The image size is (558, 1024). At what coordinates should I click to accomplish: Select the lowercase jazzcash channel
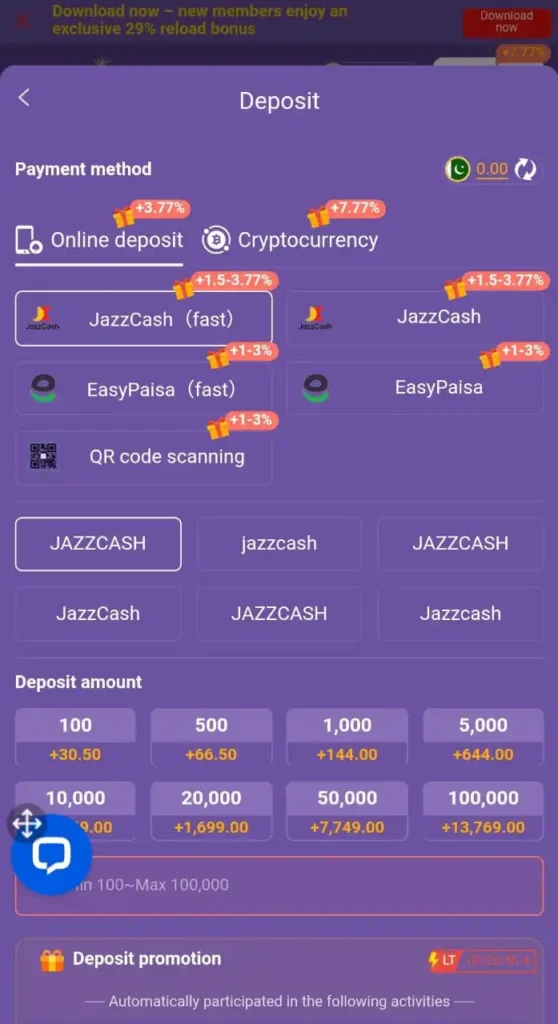pos(279,543)
